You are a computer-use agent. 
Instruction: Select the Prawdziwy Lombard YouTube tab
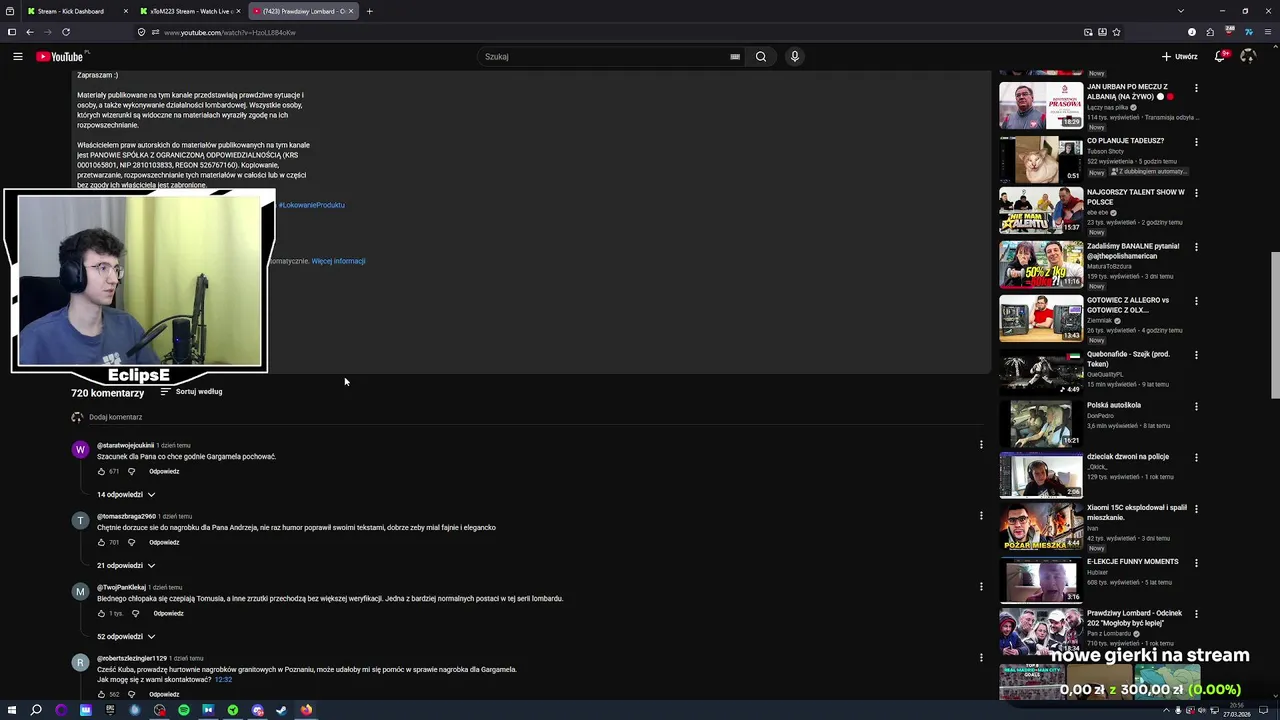pyautogui.click(x=303, y=11)
